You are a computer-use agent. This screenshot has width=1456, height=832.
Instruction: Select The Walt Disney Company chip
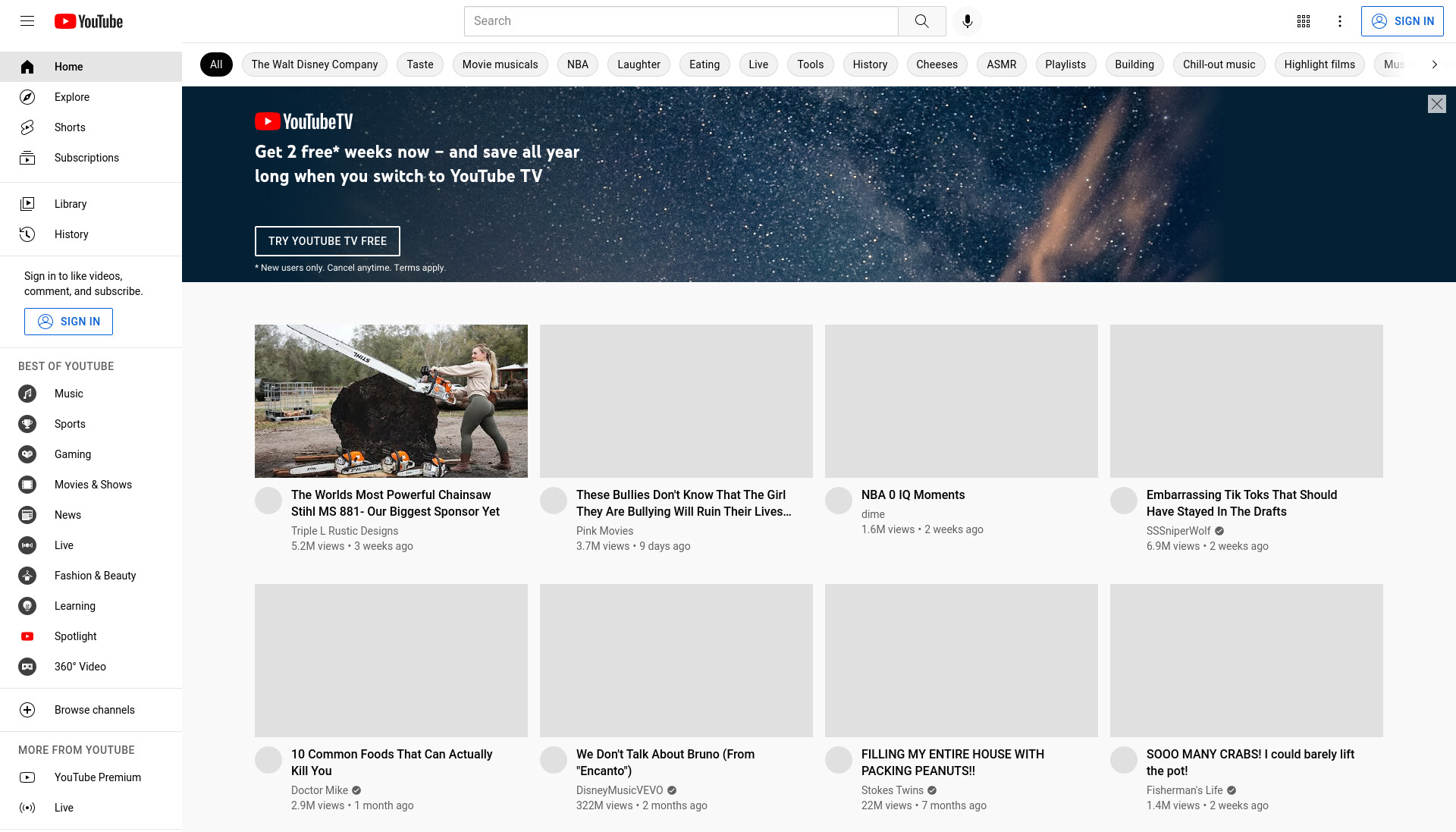(x=315, y=64)
